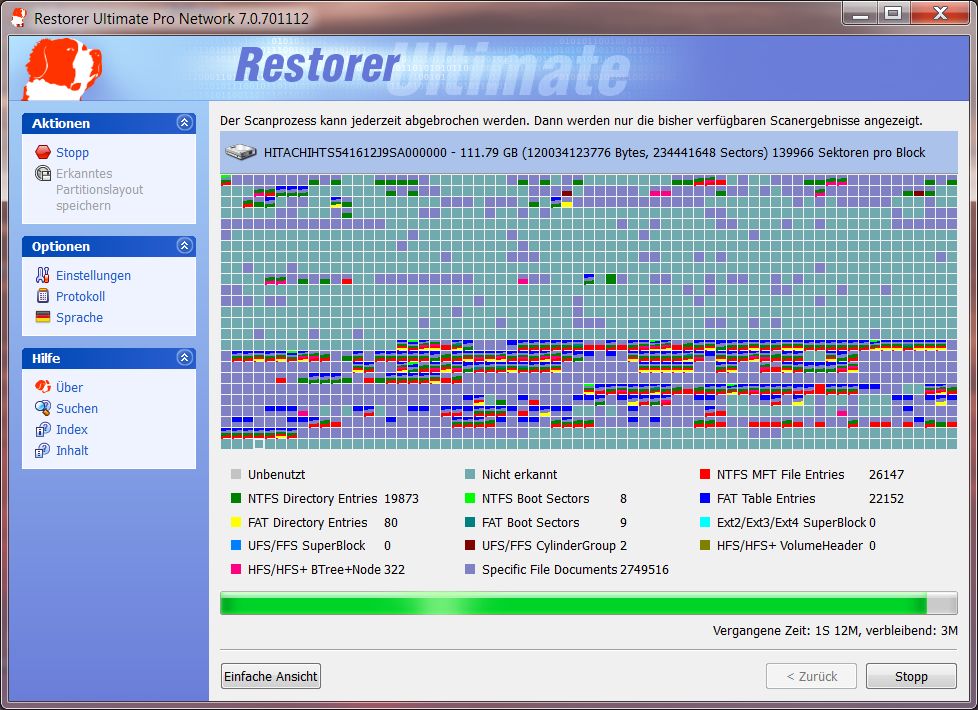This screenshot has height=710, width=978.
Task: Click the FAT Boot Sectors dark teal swatch
Action: 470,522
